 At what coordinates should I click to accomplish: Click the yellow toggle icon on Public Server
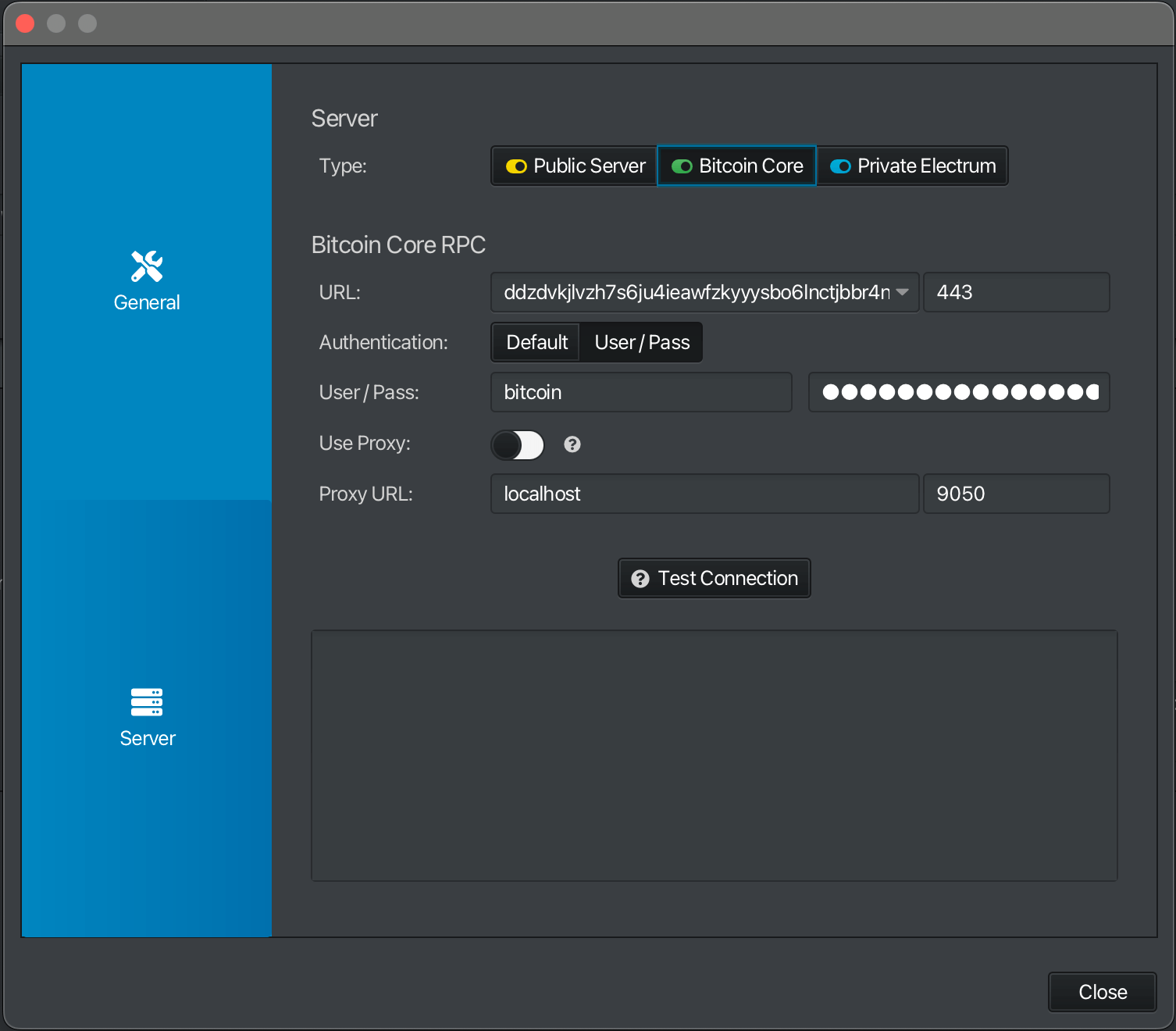tap(516, 166)
